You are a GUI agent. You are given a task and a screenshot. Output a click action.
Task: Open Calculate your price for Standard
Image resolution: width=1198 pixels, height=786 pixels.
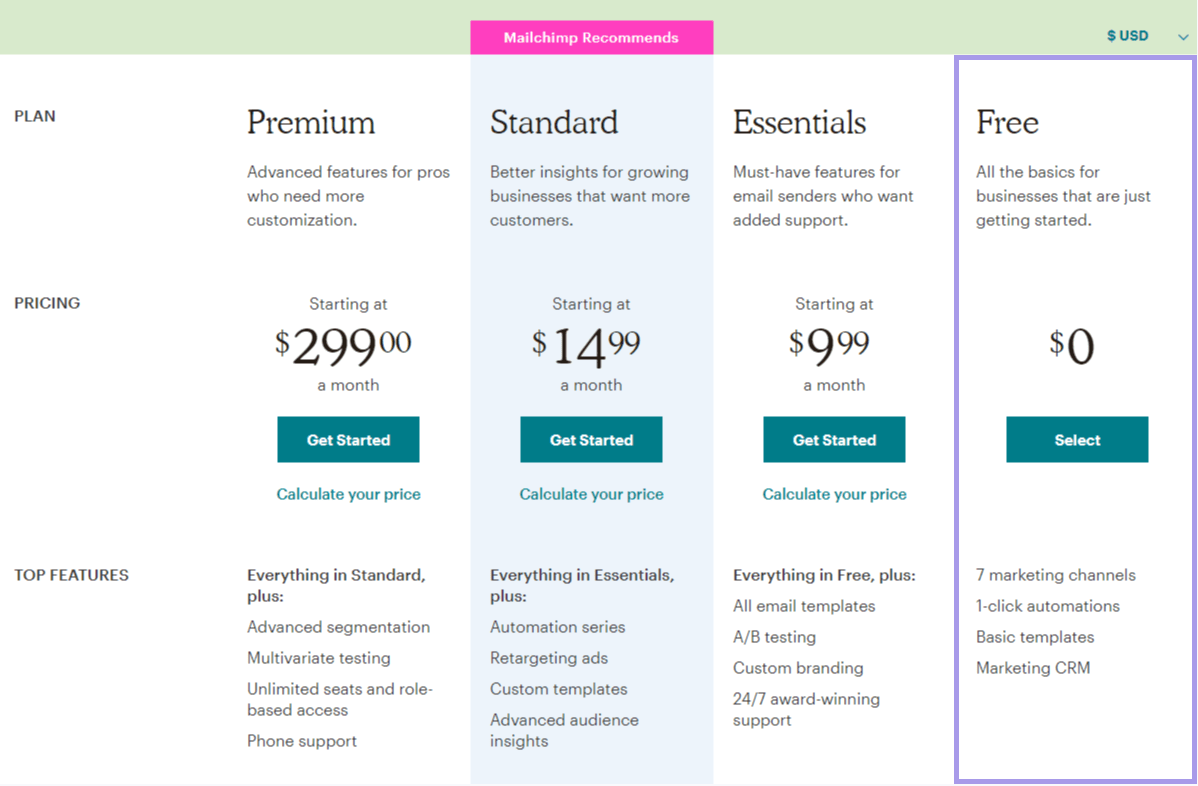tap(591, 494)
